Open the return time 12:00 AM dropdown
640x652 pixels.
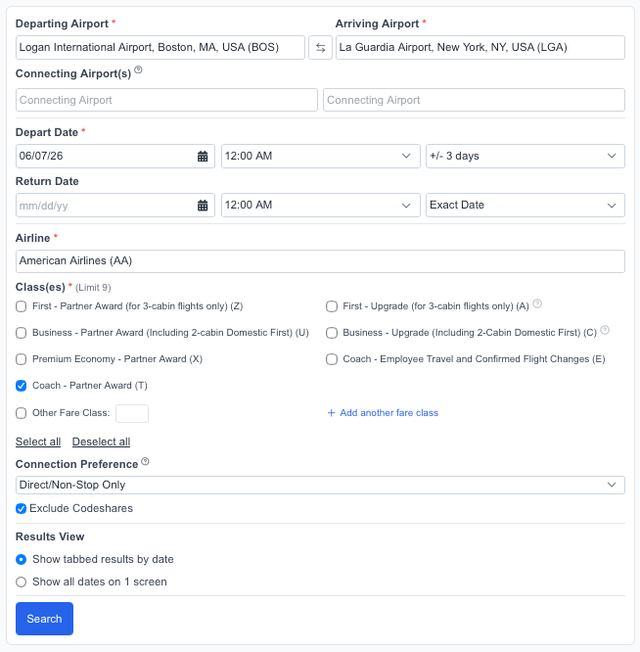pos(321,205)
